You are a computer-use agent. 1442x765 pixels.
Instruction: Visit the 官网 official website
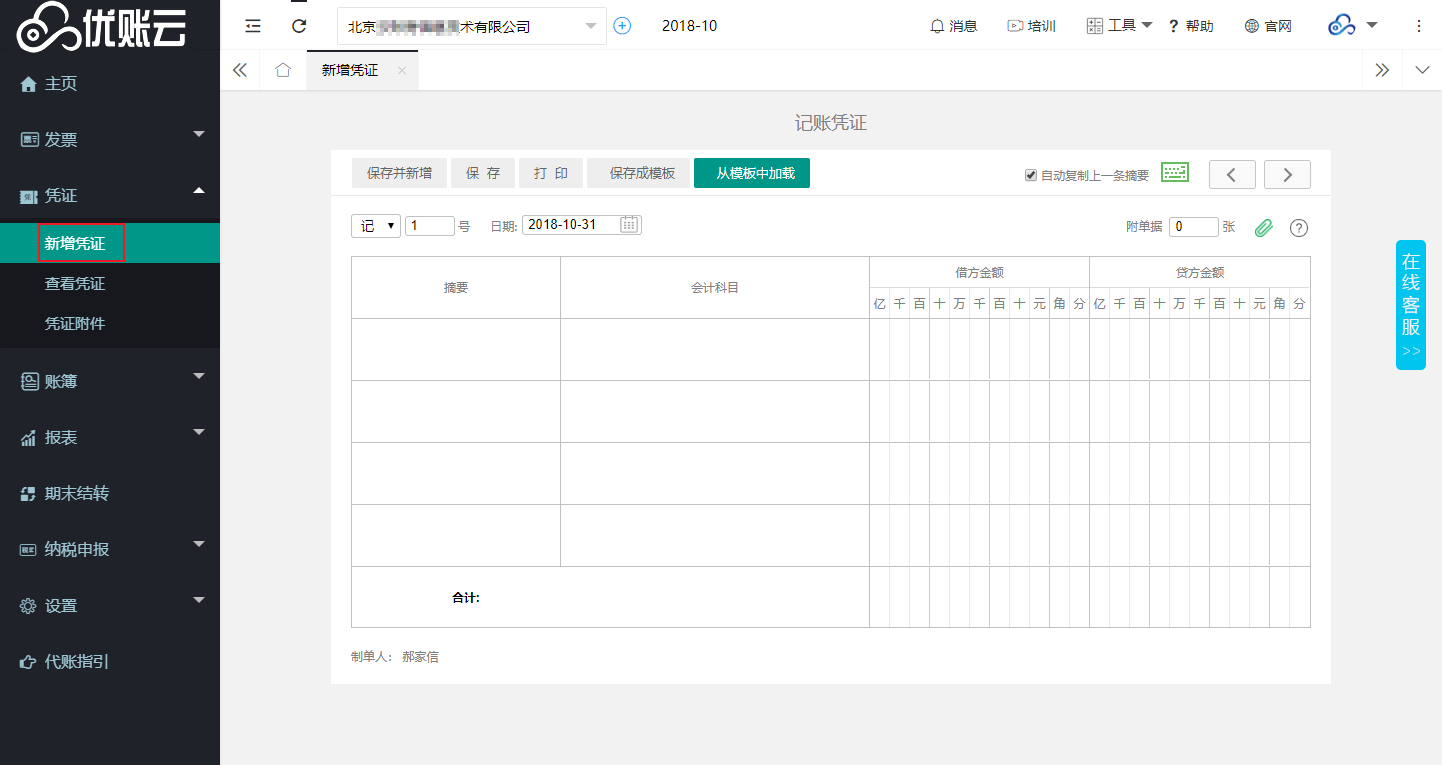click(1268, 26)
